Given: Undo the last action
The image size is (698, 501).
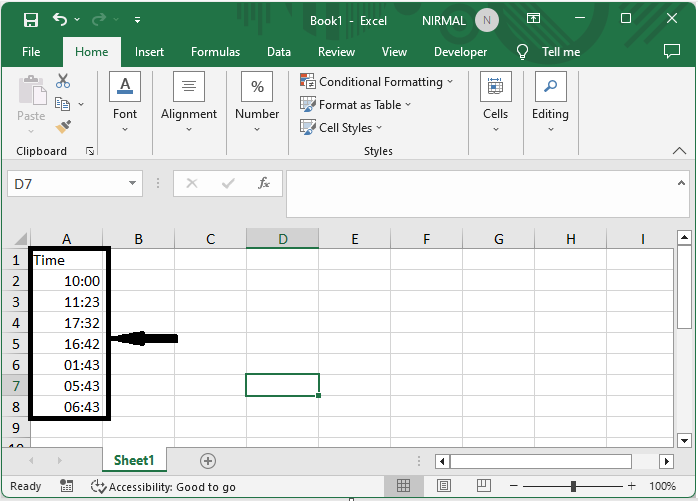Looking at the screenshot, I should tap(60, 19).
